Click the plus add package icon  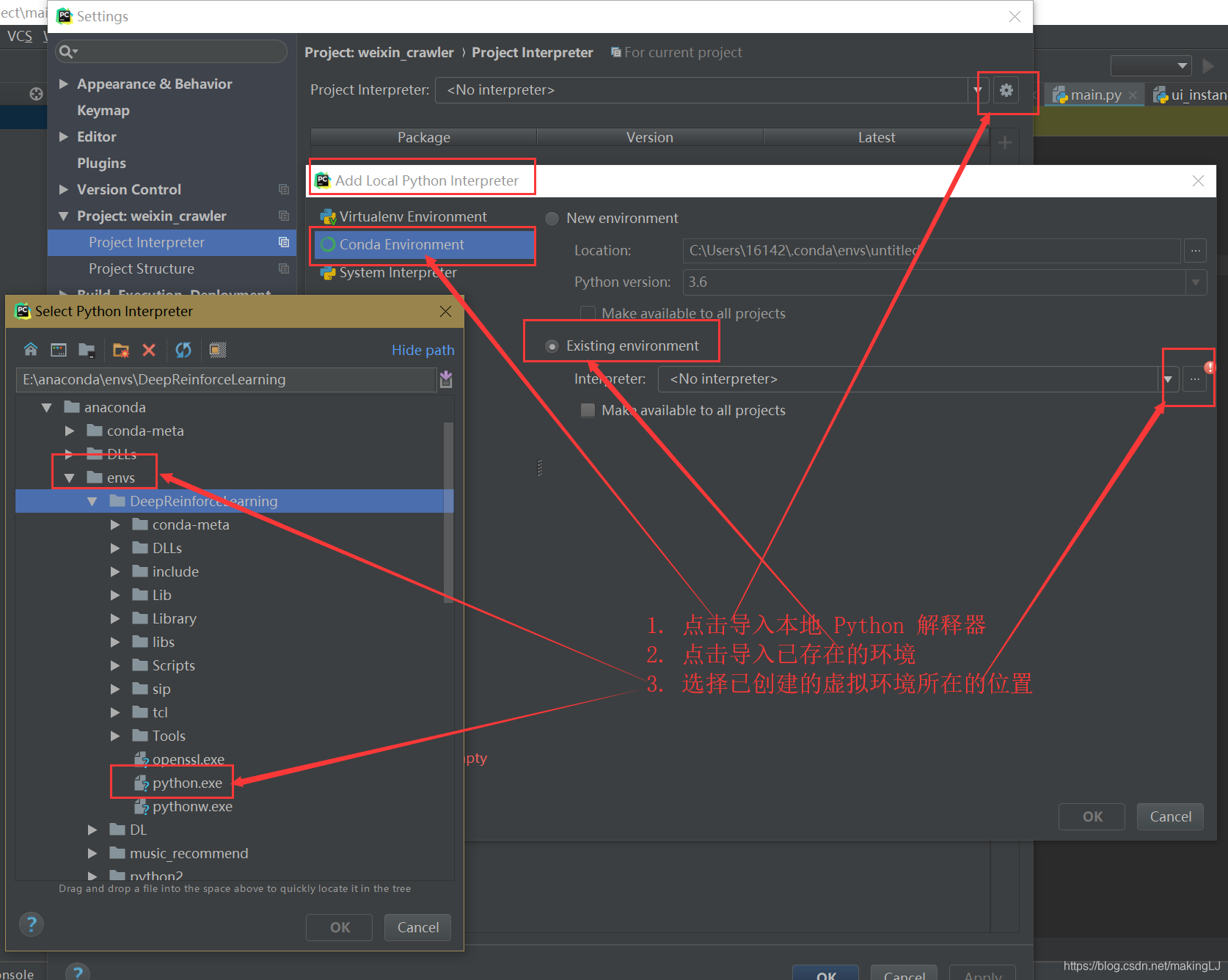pos(1005,142)
